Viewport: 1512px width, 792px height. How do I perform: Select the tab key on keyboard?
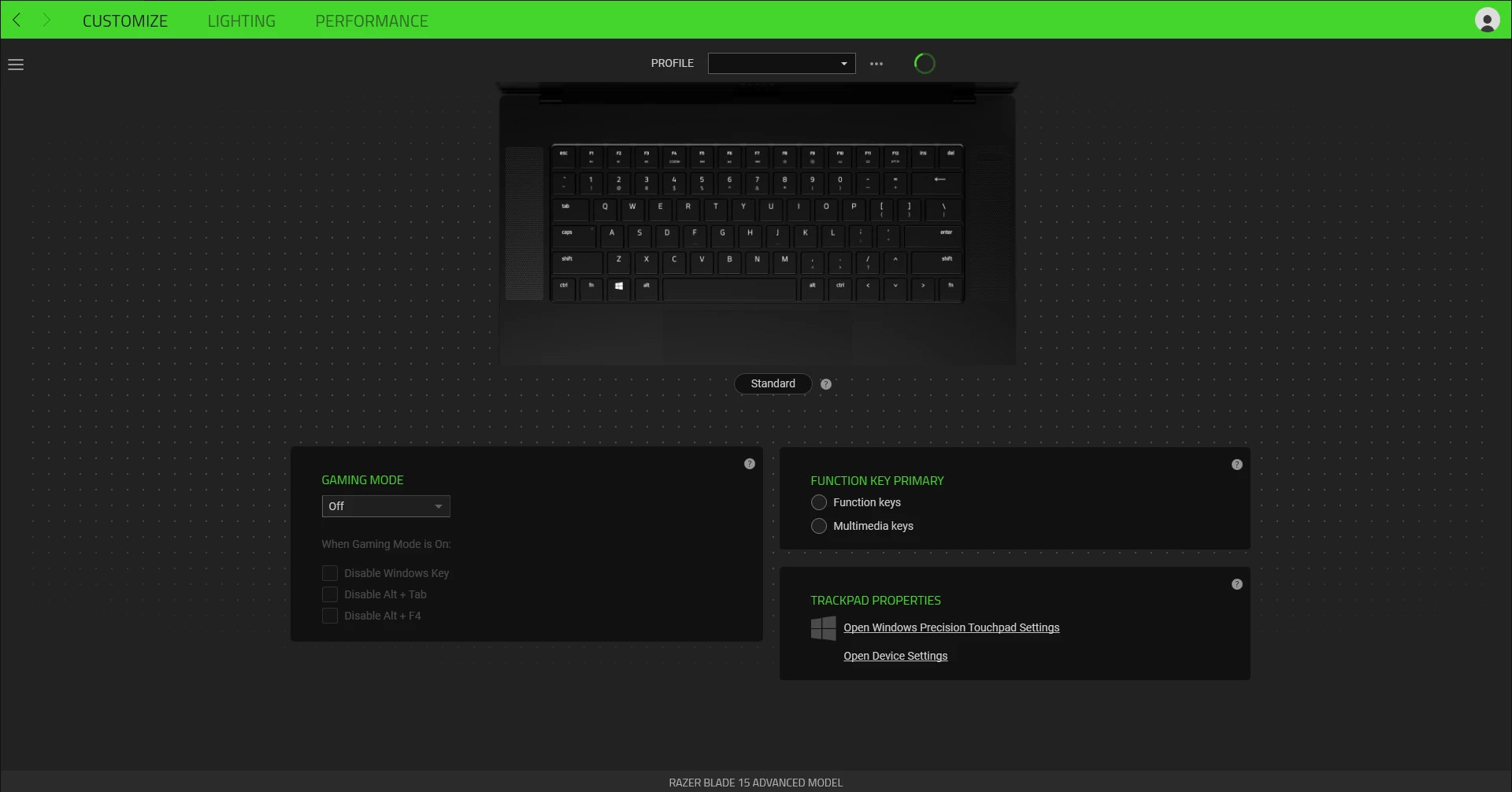[571, 209]
